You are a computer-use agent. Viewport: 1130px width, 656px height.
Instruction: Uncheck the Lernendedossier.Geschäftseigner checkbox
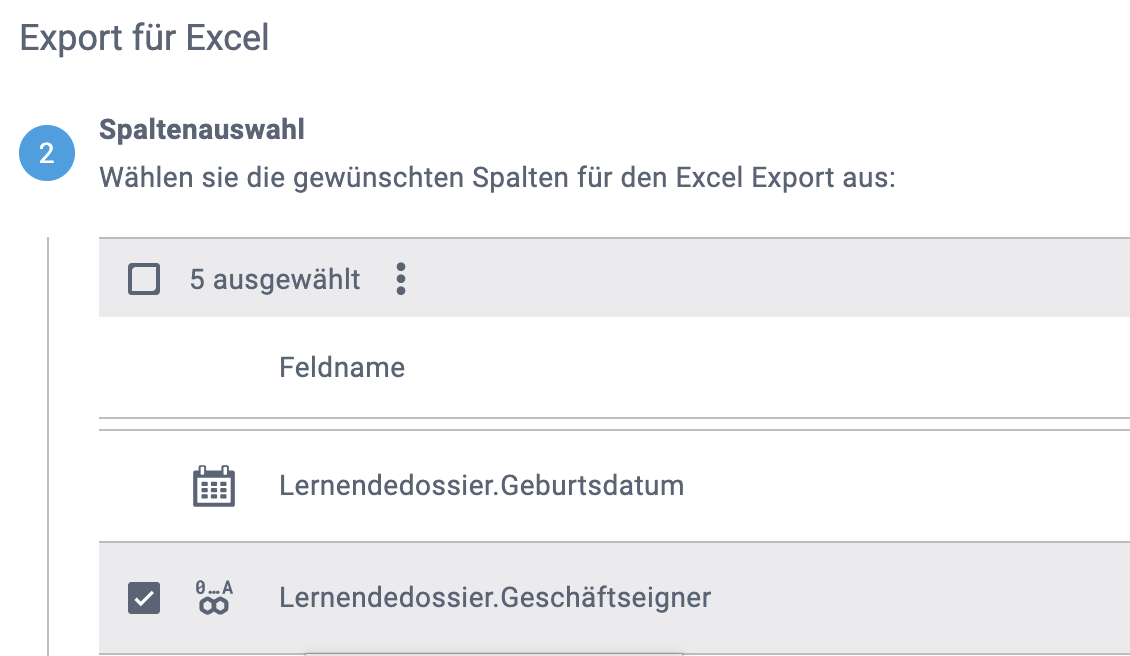144,598
